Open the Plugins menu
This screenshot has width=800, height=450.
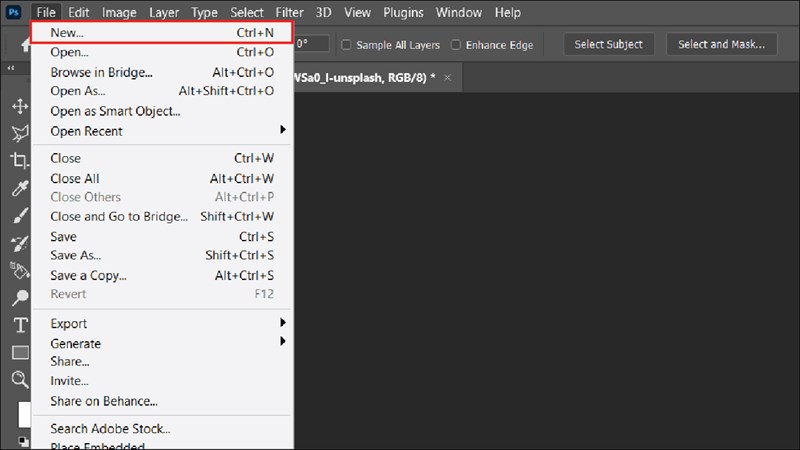(403, 12)
